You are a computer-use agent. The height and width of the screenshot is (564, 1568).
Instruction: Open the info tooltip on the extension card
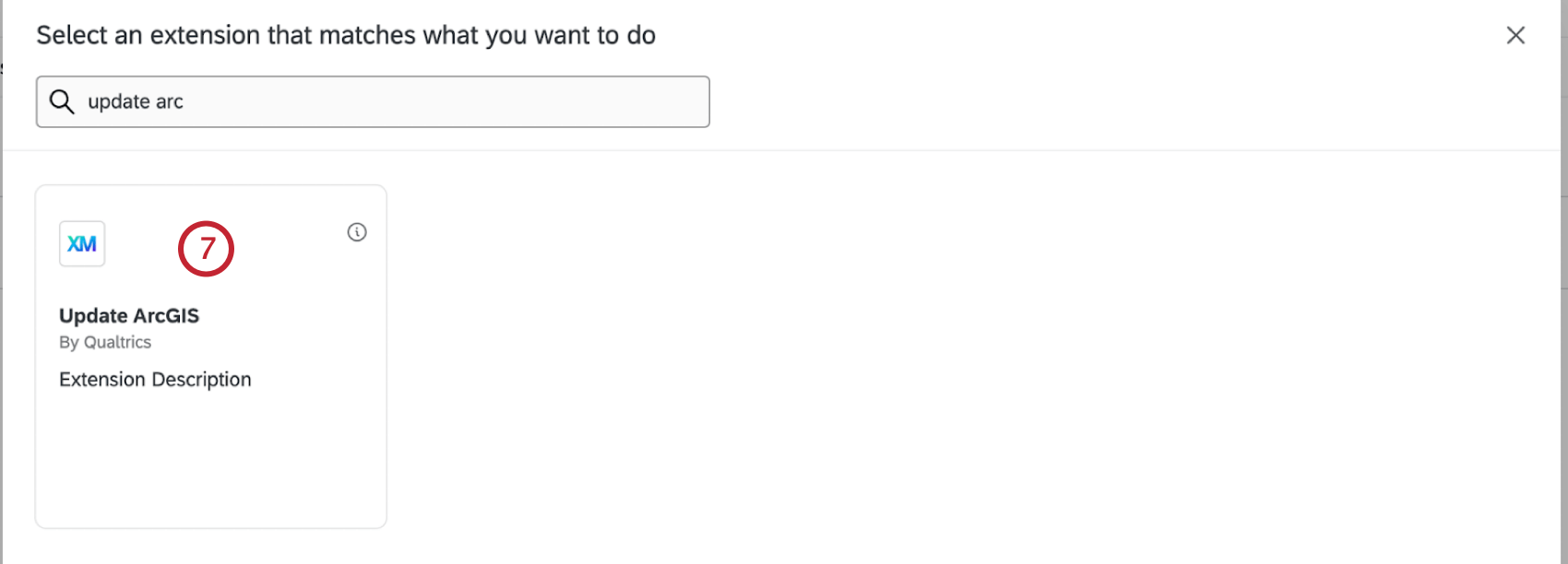357,232
